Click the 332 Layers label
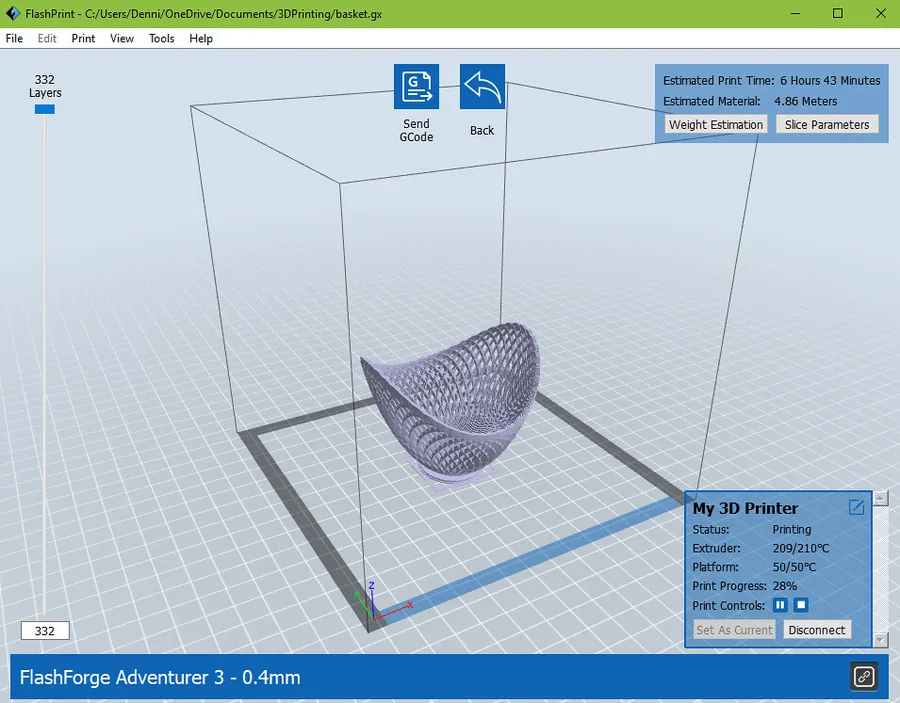900x703 pixels. (45, 86)
